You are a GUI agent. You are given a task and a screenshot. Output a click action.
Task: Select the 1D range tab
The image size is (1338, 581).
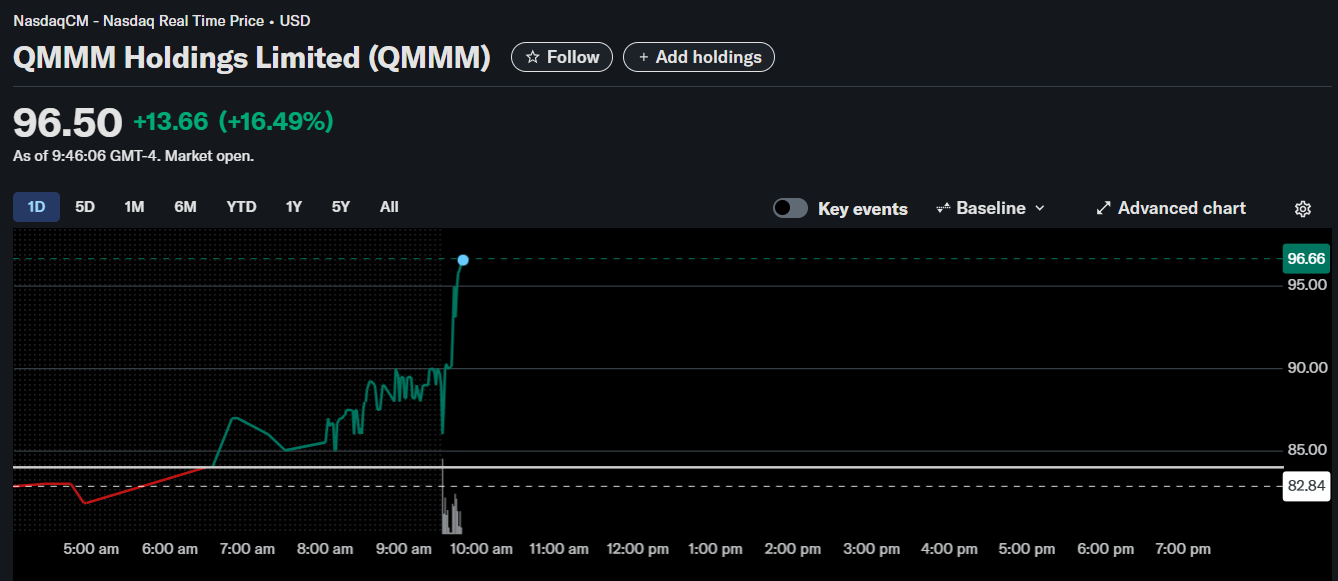37,207
